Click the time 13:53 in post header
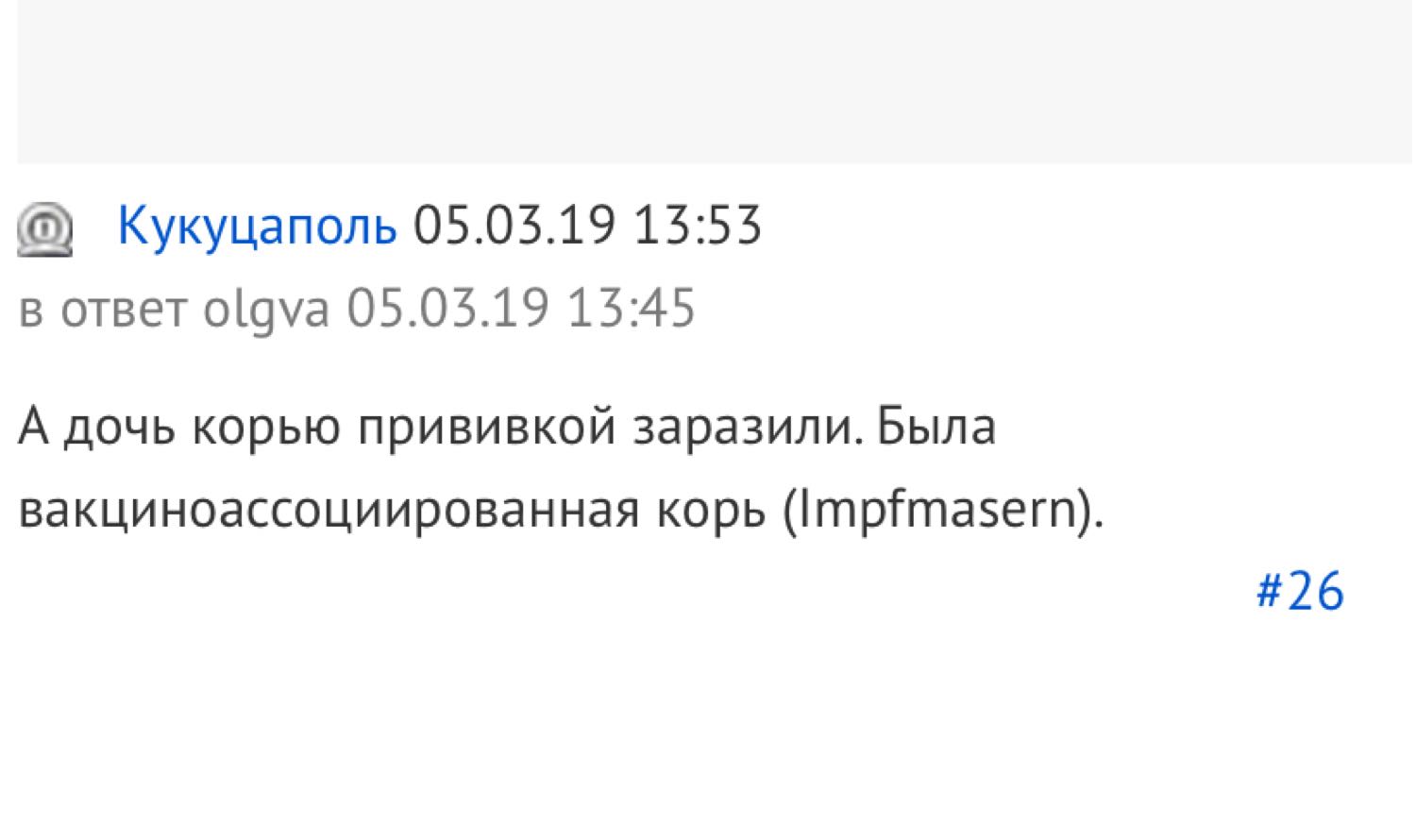 click(x=697, y=227)
